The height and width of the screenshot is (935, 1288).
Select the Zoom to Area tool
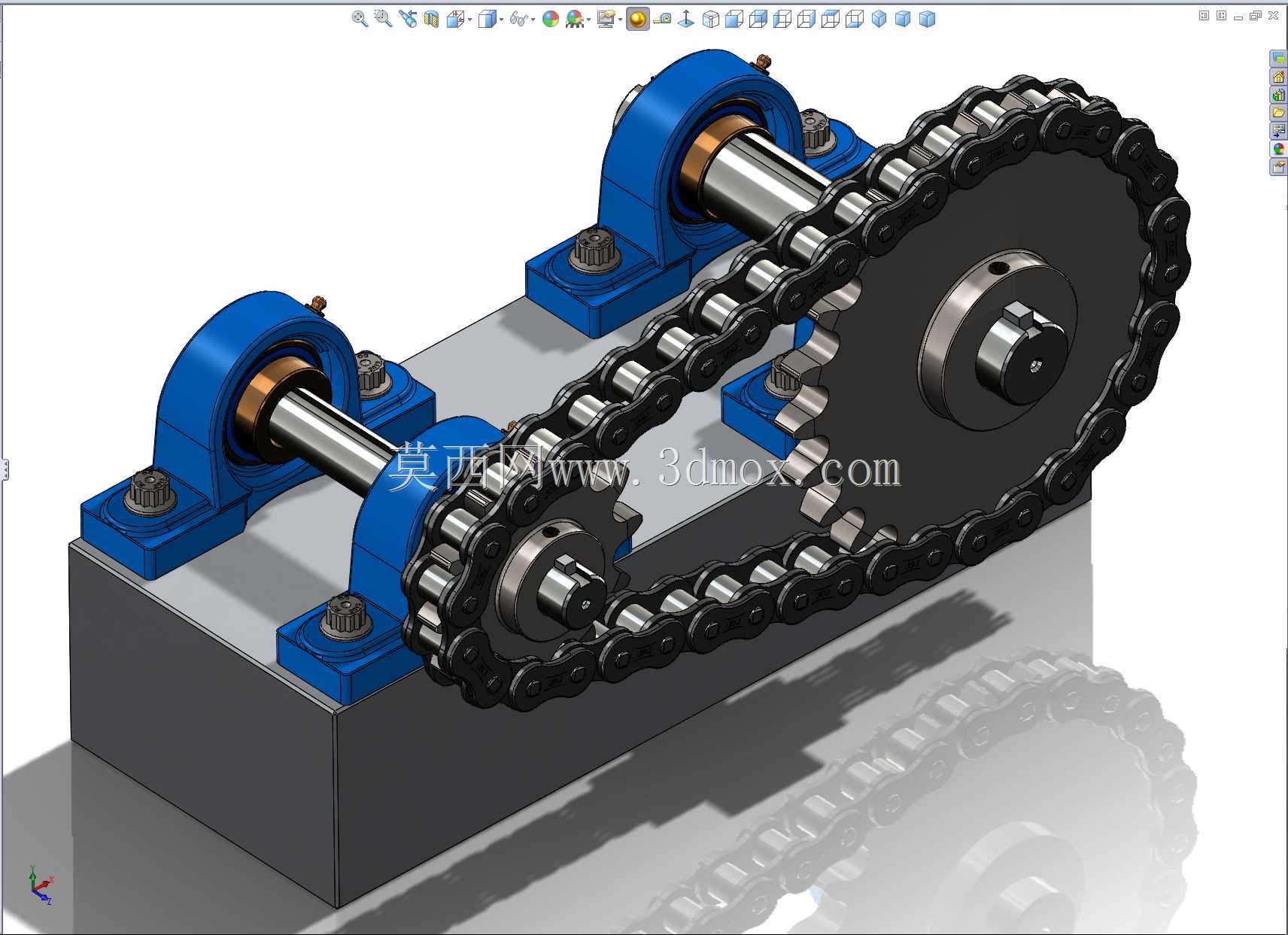383,19
